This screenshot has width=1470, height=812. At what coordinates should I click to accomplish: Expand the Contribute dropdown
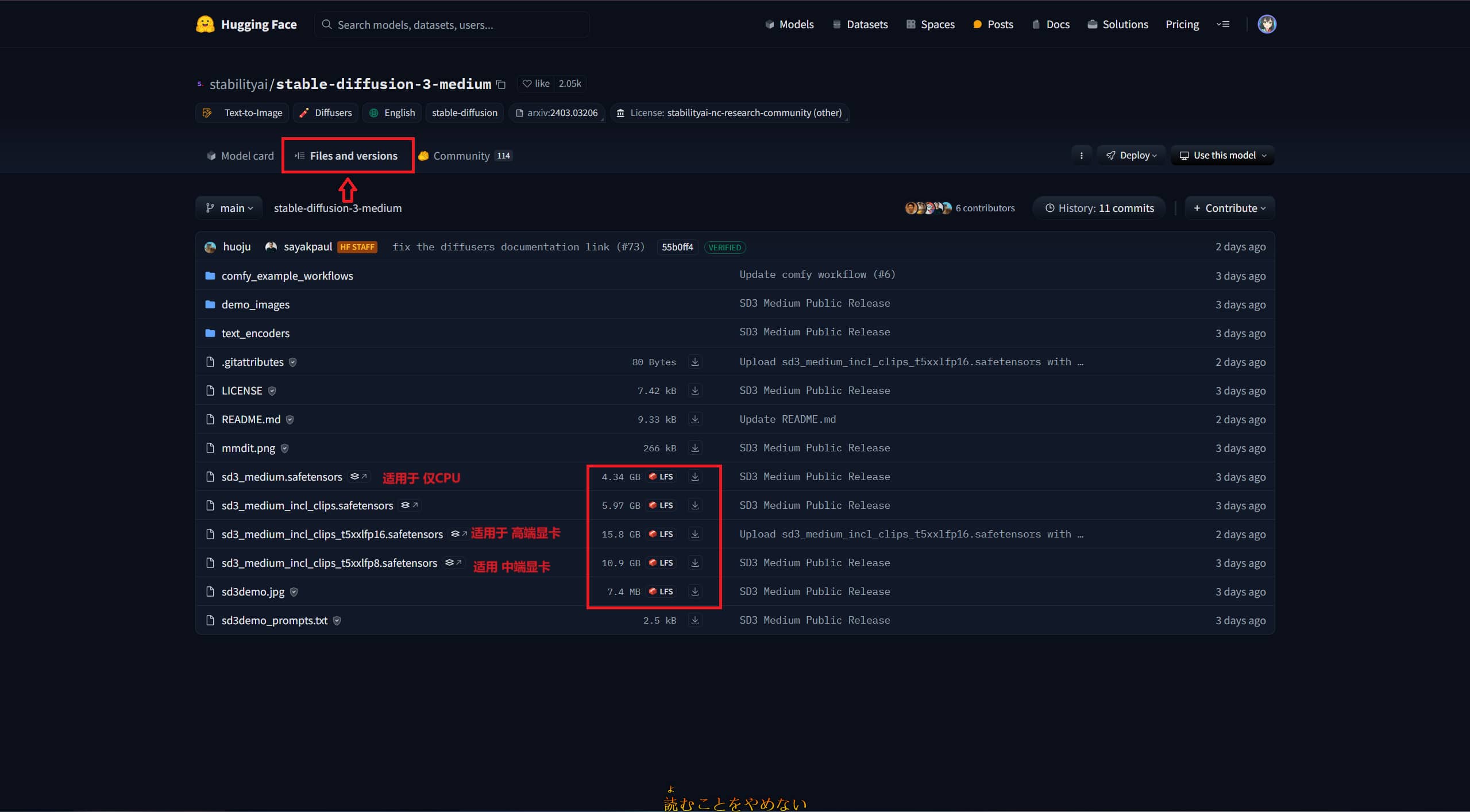tap(1229, 208)
